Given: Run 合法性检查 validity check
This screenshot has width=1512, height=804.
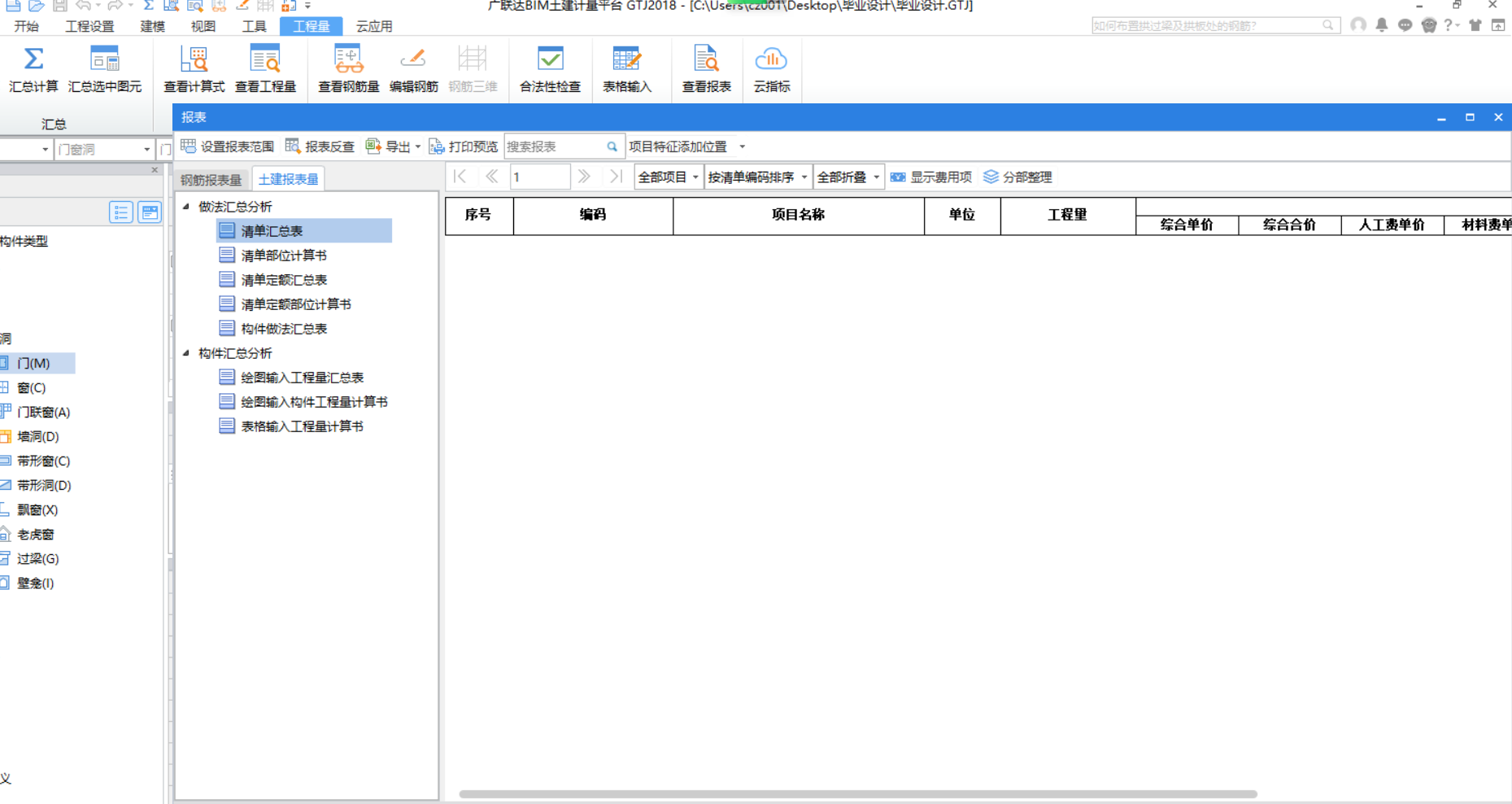Looking at the screenshot, I should tap(550, 69).
